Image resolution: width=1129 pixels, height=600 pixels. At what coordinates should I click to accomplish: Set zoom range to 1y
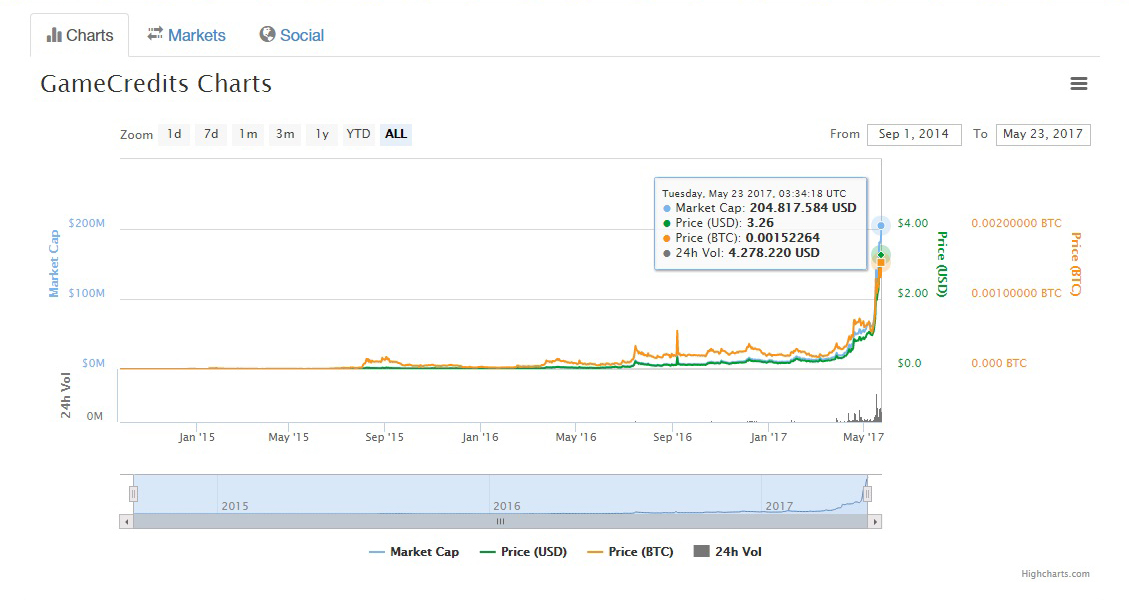(322, 134)
